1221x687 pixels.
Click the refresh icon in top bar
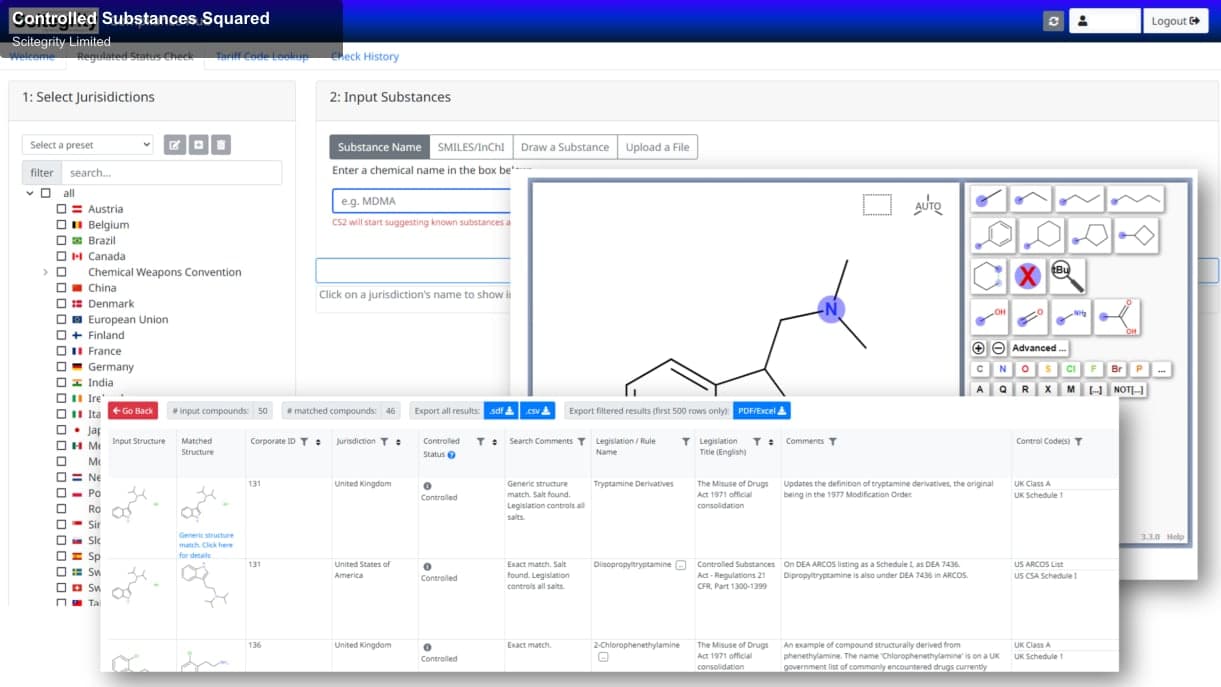1052,21
